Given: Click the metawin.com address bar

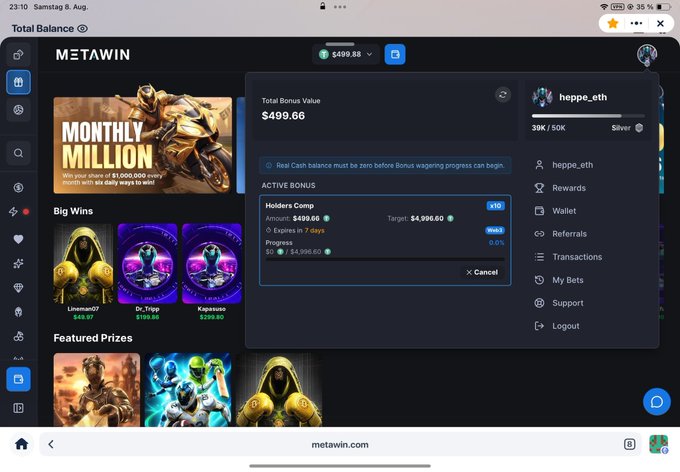Looking at the screenshot, I should (x=340, y=445).
